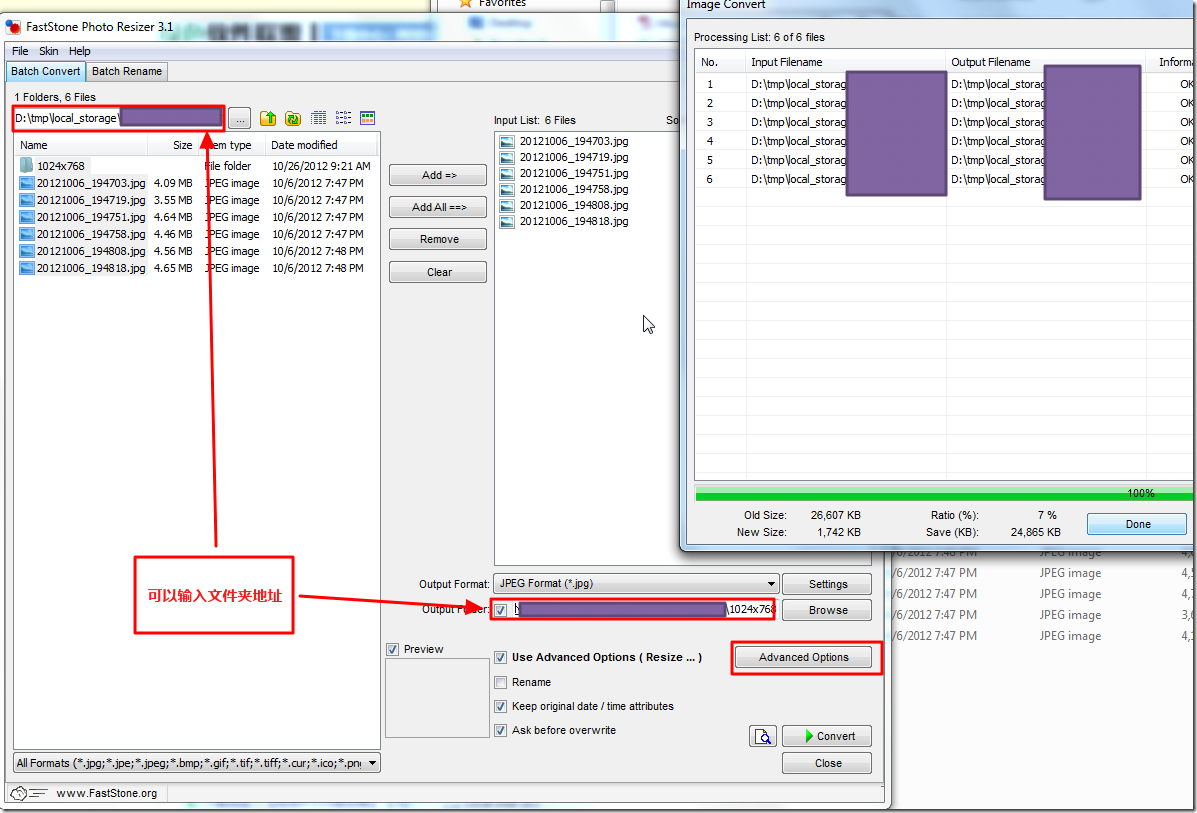Image resolution: width=1197 pixels, height=813 pixels.
Task: Toggle the Output Folder checkbox
Action: tap(501, 610)
